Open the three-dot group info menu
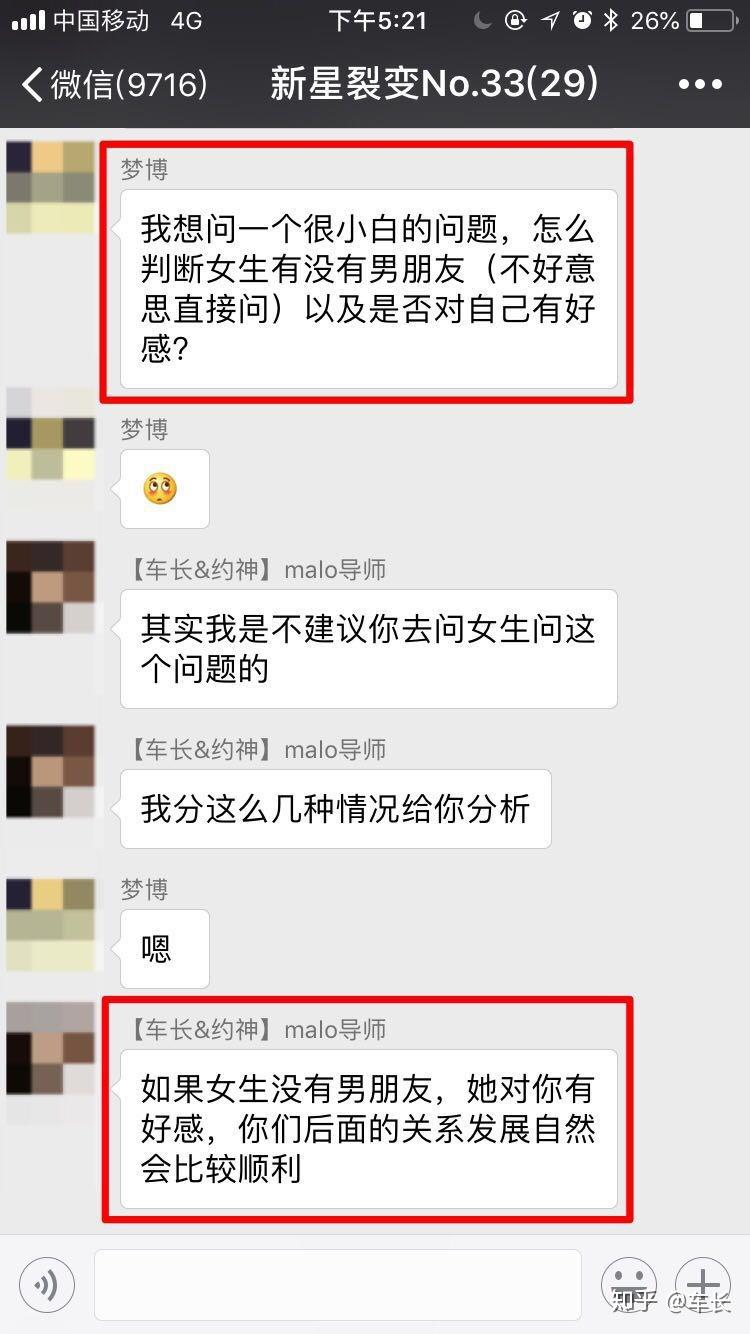Image resolution: width=750 pixels, height=1334 pixels. pyautogui.click(x=700, y=85)
